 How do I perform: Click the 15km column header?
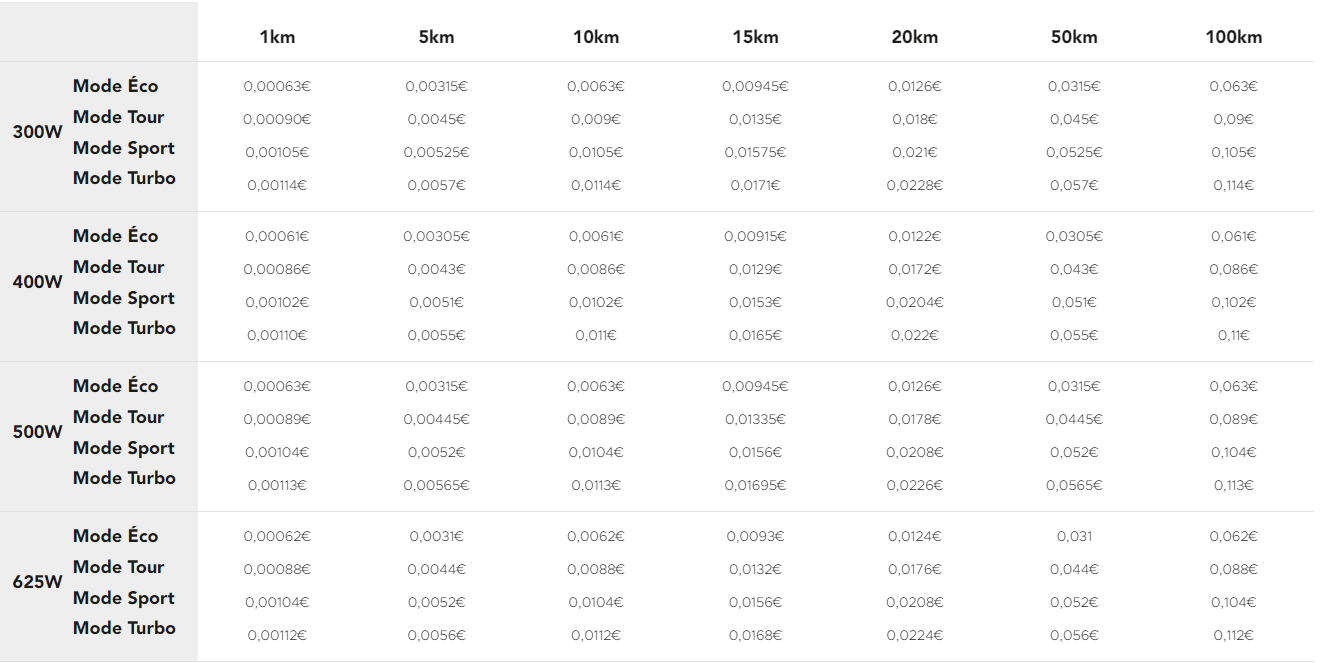[755, 37]
